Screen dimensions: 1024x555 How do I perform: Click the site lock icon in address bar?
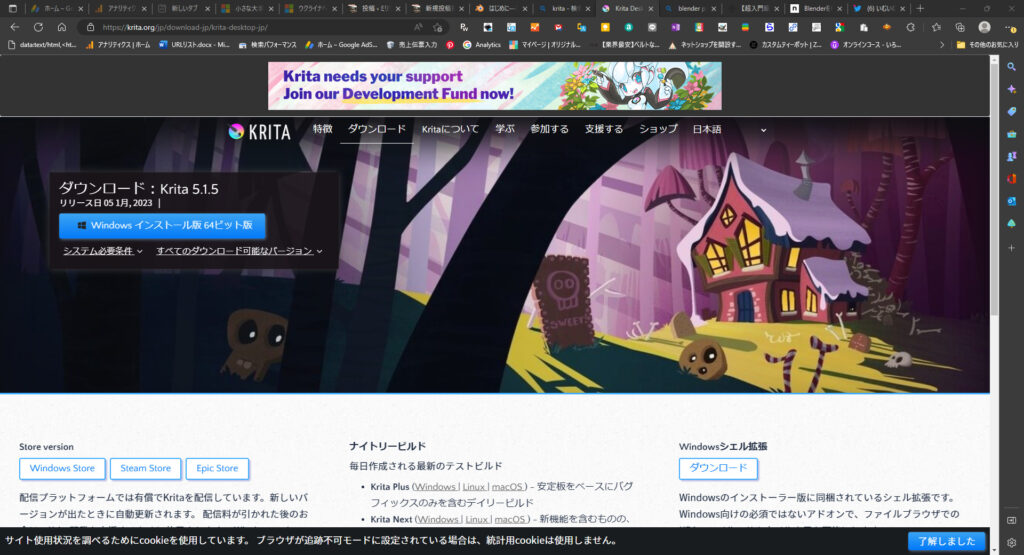pyautogui.click(x=91, y=27)
